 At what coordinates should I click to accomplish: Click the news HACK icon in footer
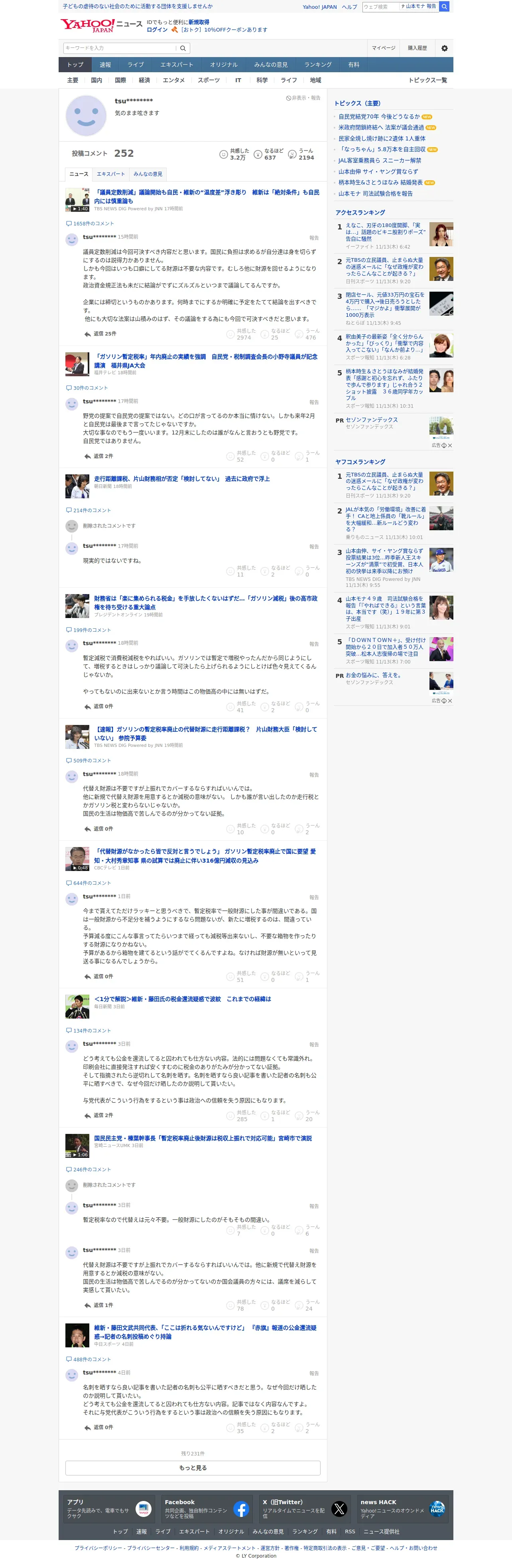(437, 1508)
